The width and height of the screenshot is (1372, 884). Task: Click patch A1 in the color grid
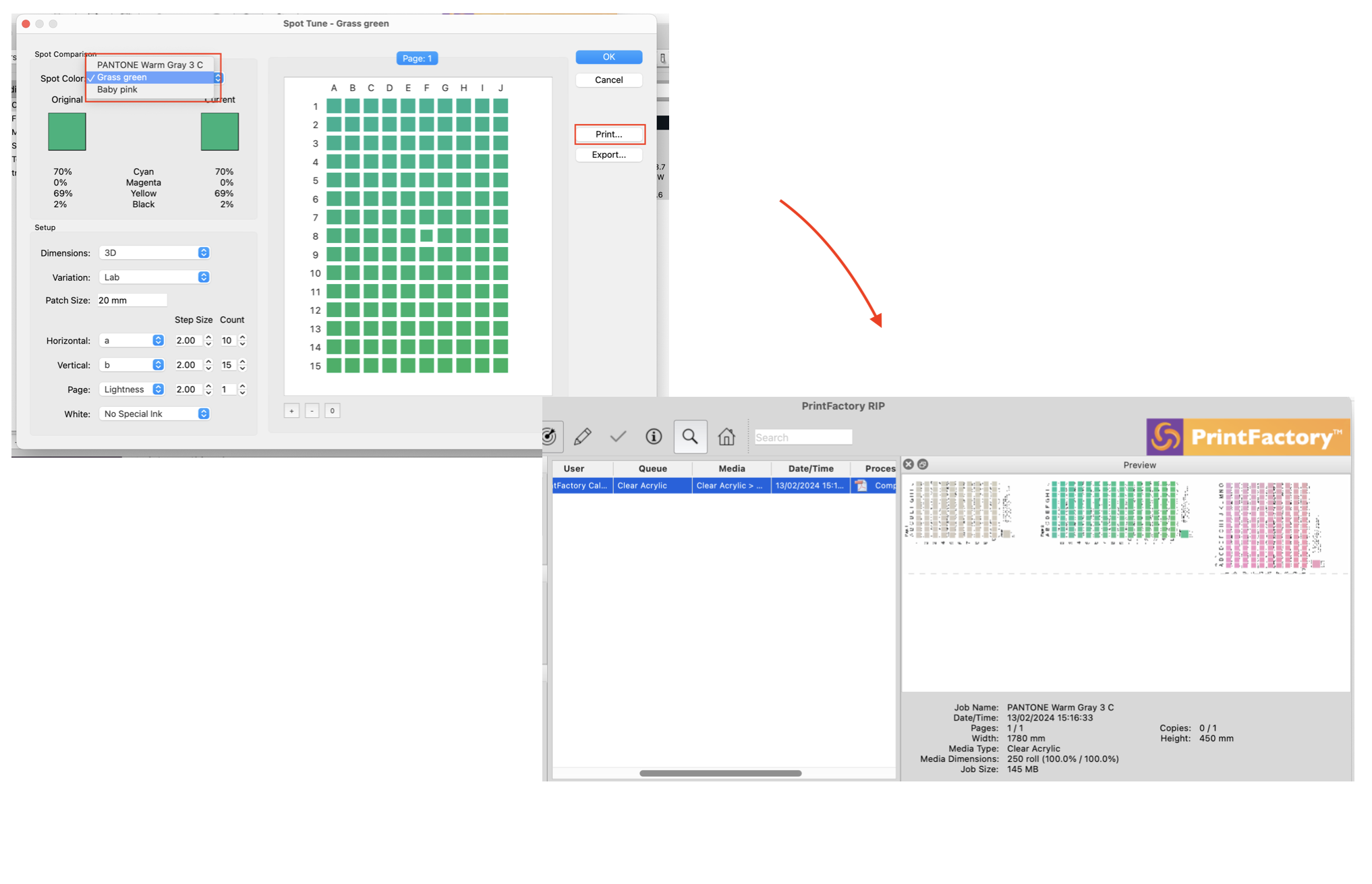point(334,106)
